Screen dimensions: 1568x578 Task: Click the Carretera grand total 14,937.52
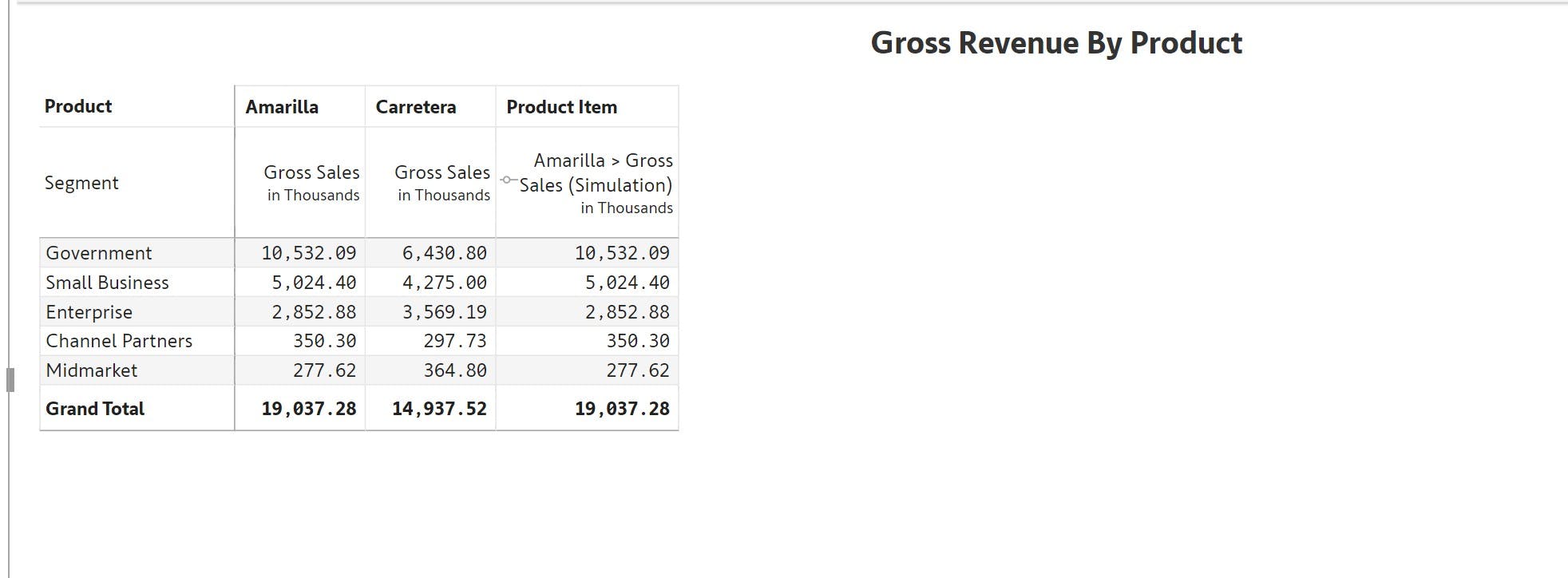tap(439, 409)
